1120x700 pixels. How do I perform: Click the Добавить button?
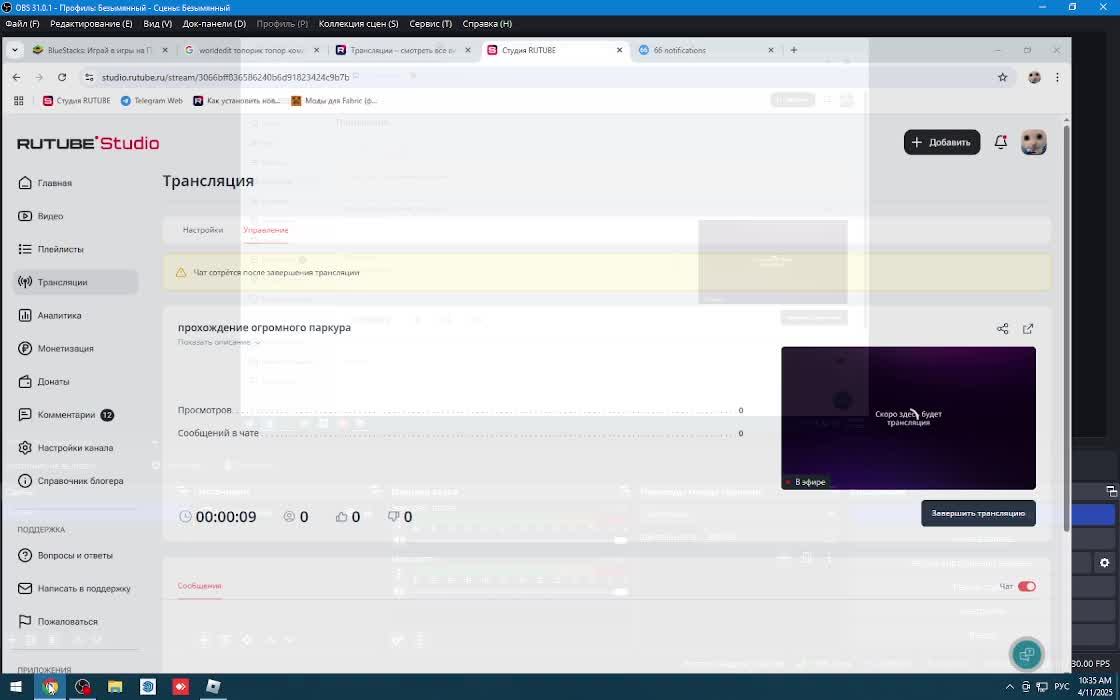941,142
